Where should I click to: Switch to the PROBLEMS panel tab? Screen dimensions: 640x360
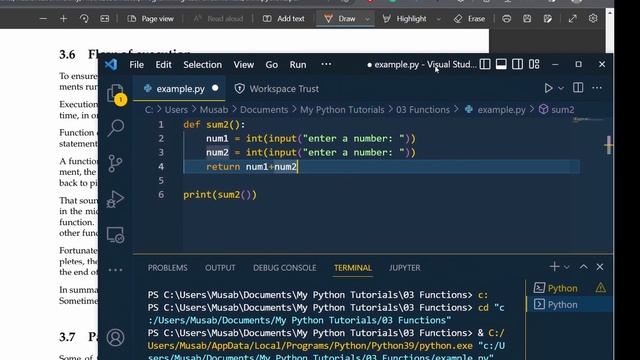167,268
